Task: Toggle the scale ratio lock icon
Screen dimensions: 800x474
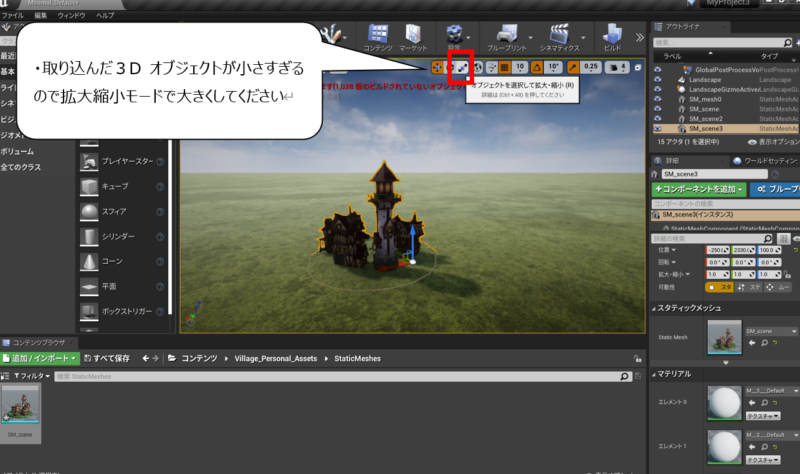Action: pyautogui.click(x=788, y=275)
